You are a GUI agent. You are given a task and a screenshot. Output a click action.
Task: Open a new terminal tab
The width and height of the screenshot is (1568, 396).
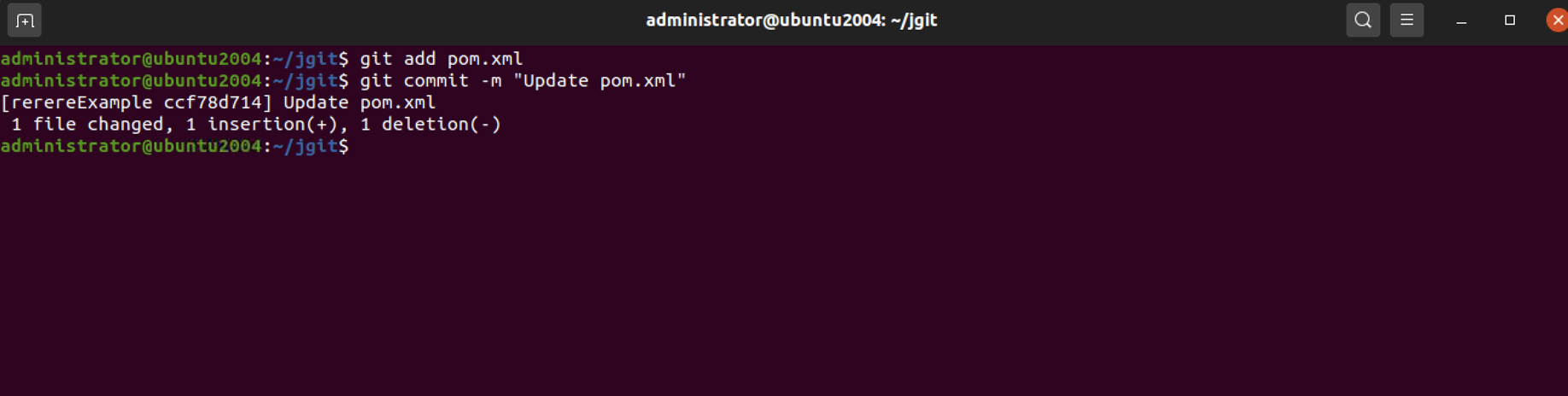24,20
